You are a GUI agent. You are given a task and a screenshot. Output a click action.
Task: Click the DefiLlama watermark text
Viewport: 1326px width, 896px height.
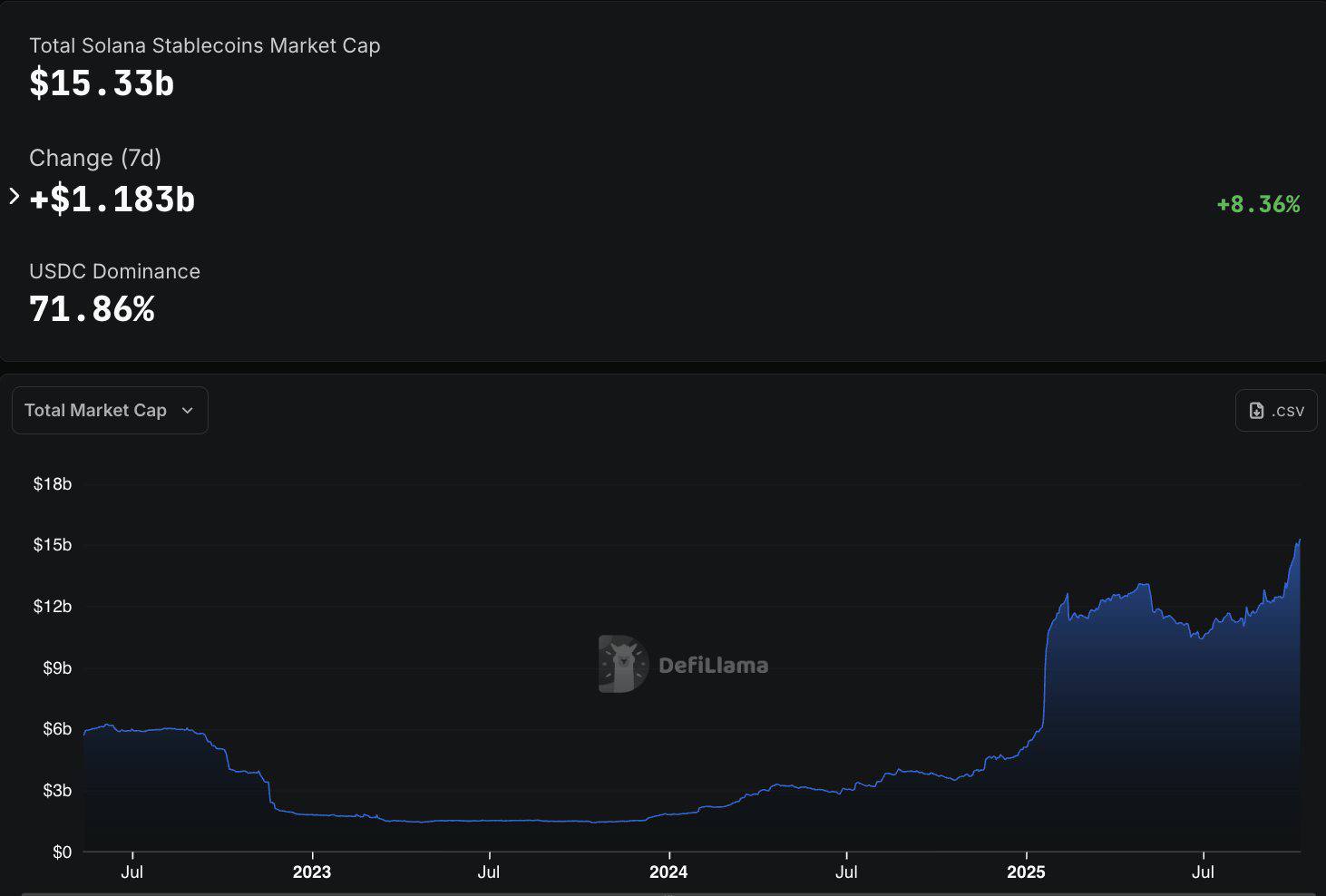click(x=713, y=665)
